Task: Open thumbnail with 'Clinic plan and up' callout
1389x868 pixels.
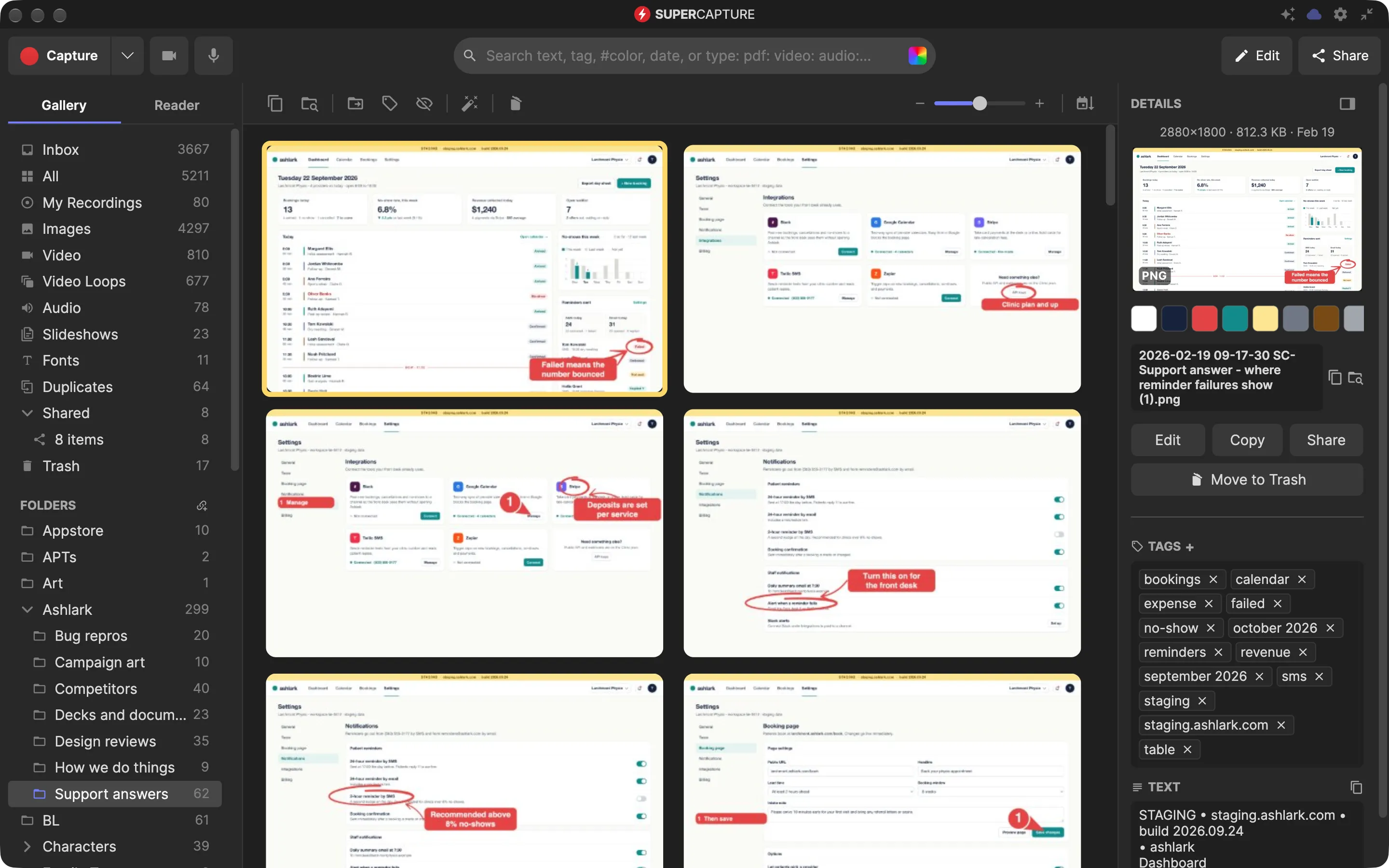Action: coord(882,269)
